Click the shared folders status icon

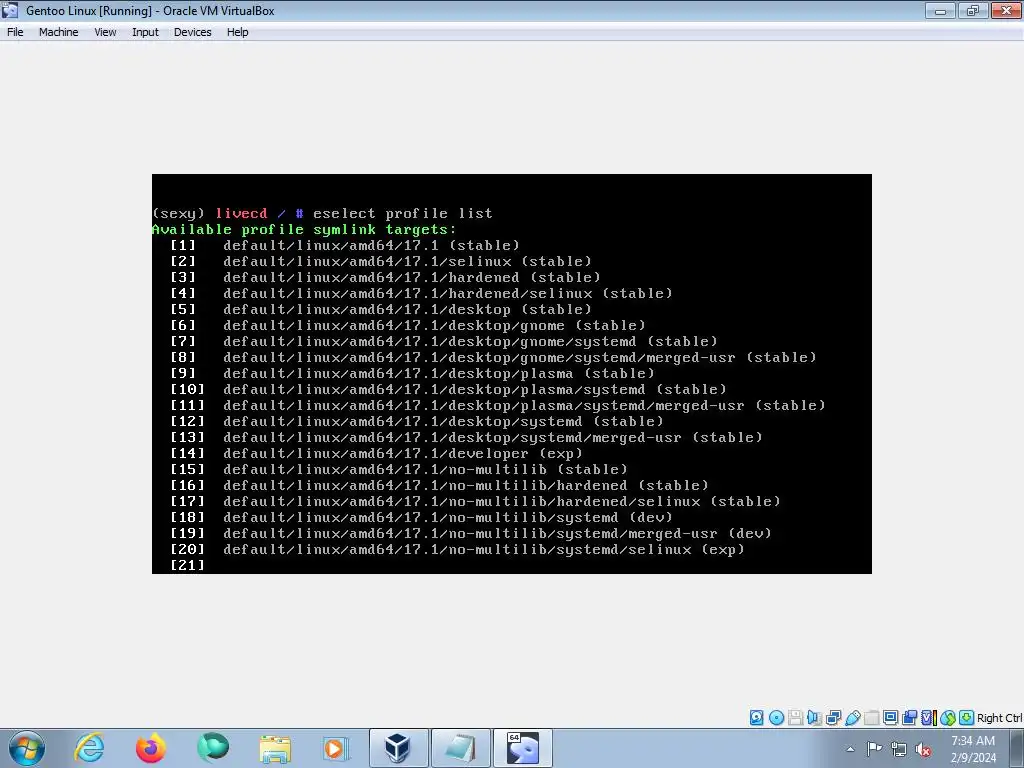871,718
